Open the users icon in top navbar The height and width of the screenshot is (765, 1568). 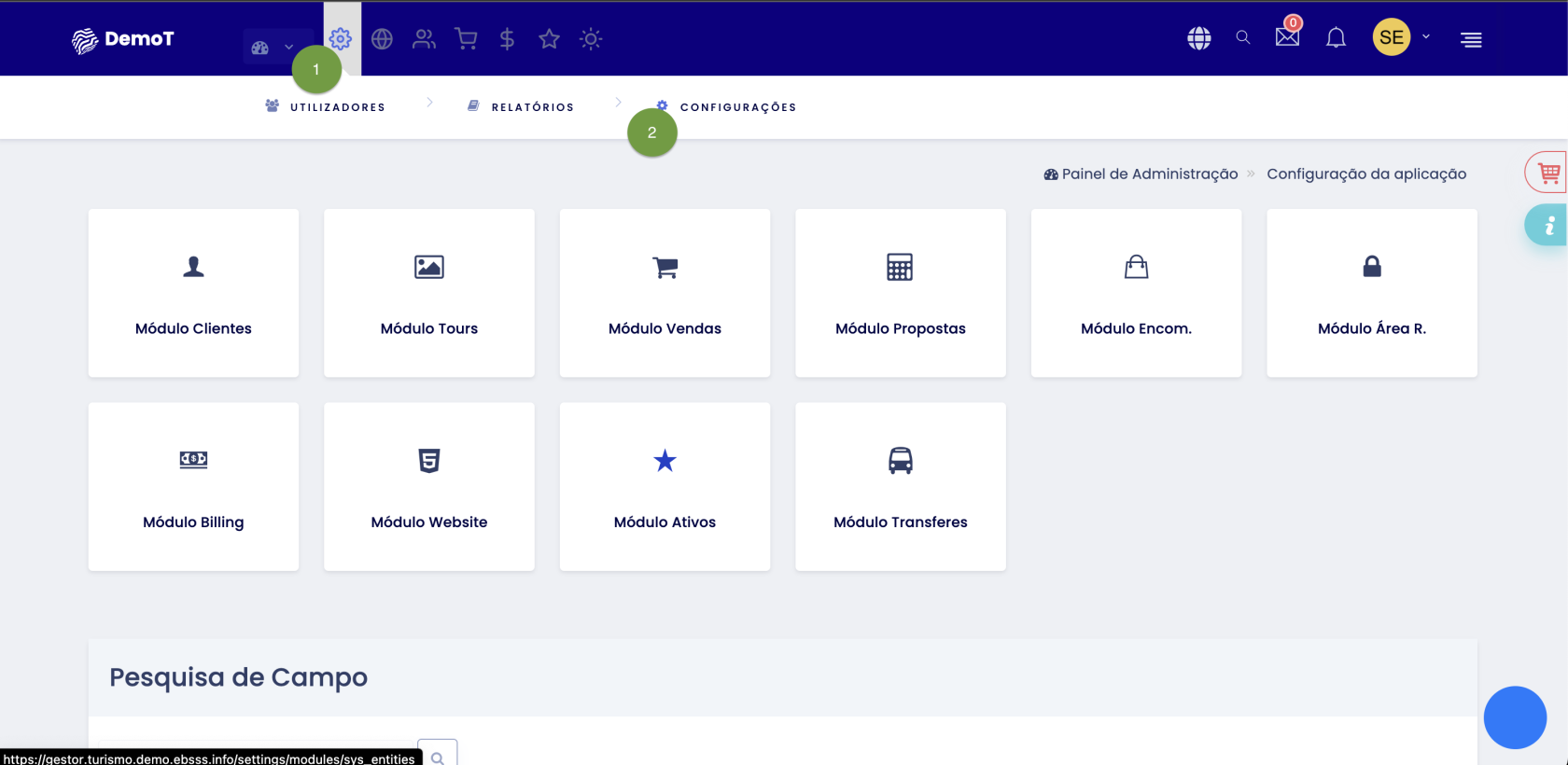(424, 38)
